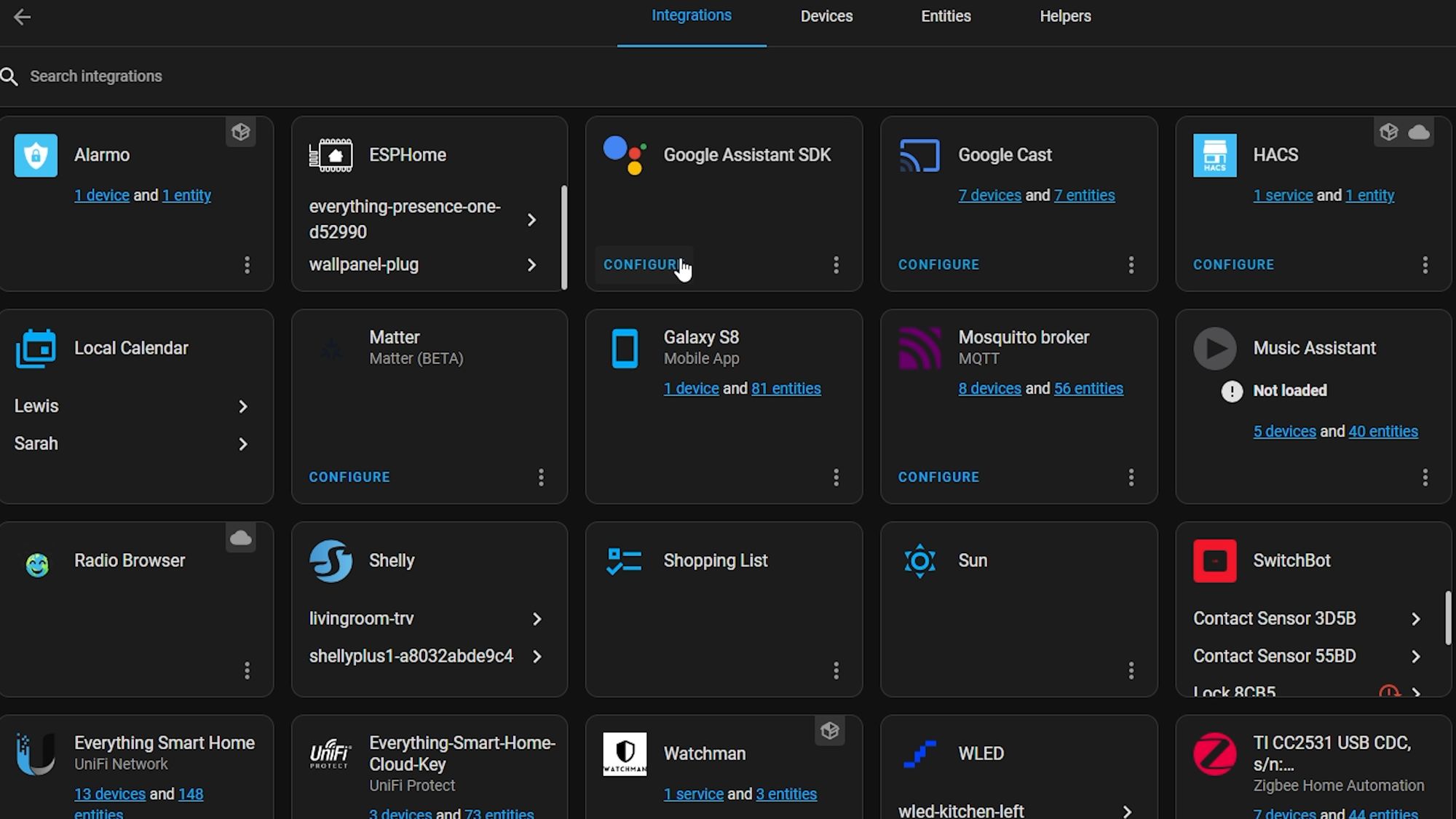
Task: Expand wled-kitchen-left entry
Action: [1127, 811]
